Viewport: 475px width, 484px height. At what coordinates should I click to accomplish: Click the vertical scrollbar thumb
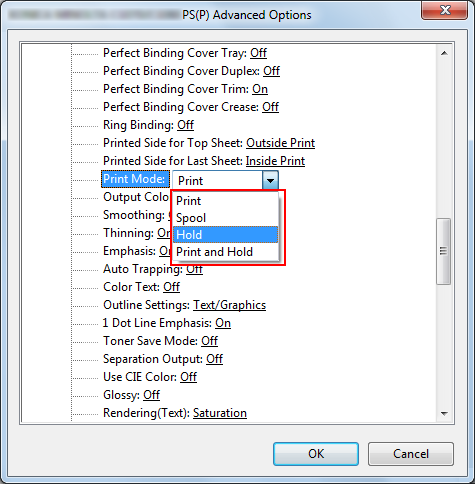(444, 251)
